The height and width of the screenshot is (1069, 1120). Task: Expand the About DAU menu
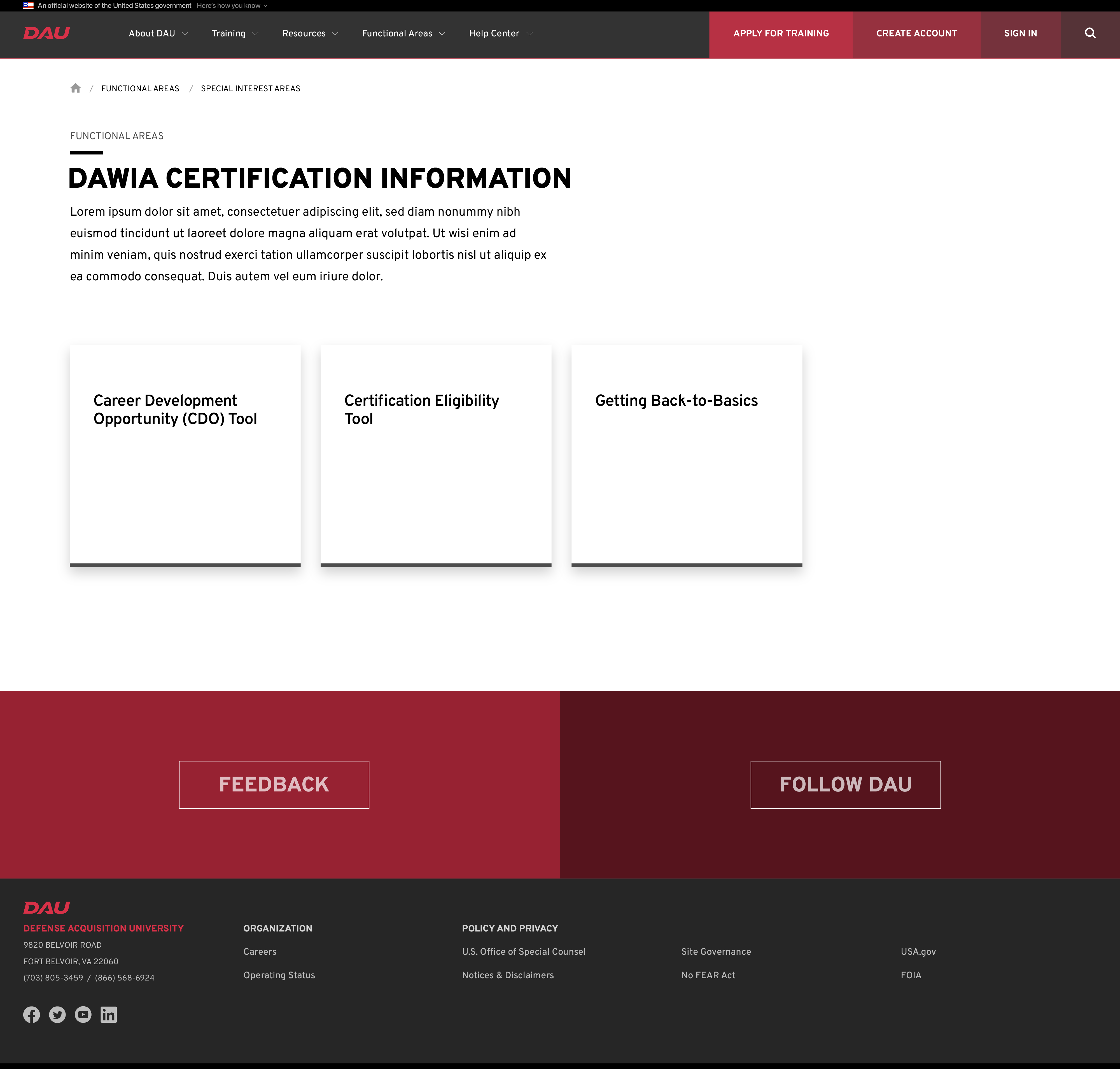158,34
